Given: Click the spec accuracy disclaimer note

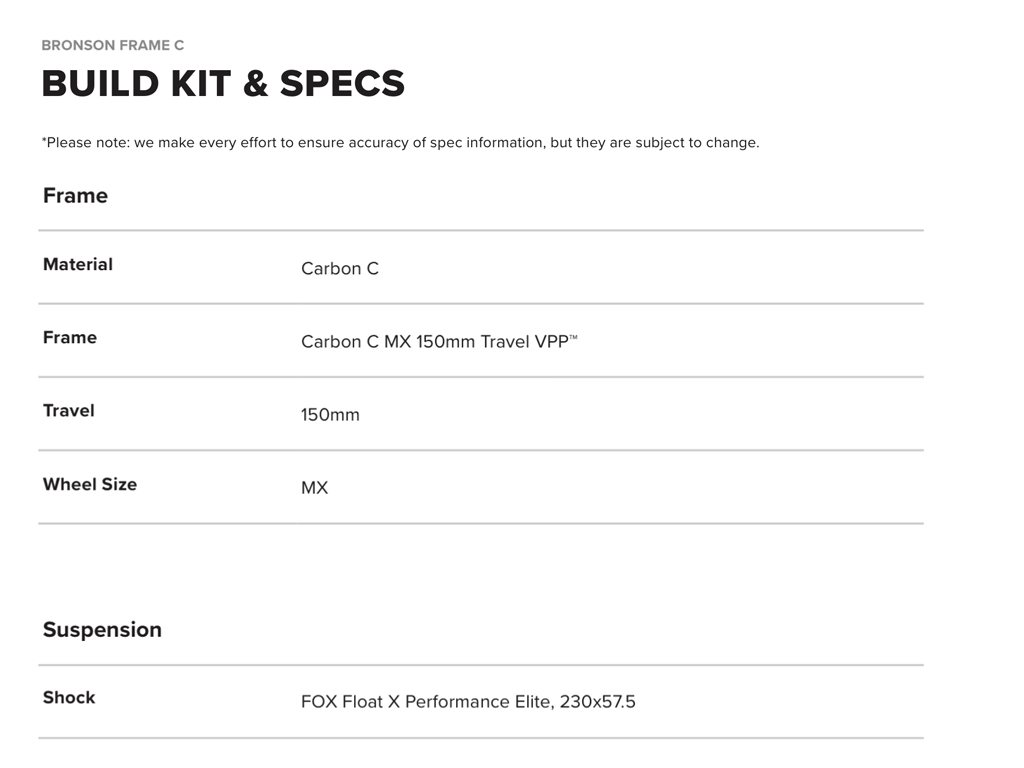Looking at the screenshot, I should coord(400,142).
